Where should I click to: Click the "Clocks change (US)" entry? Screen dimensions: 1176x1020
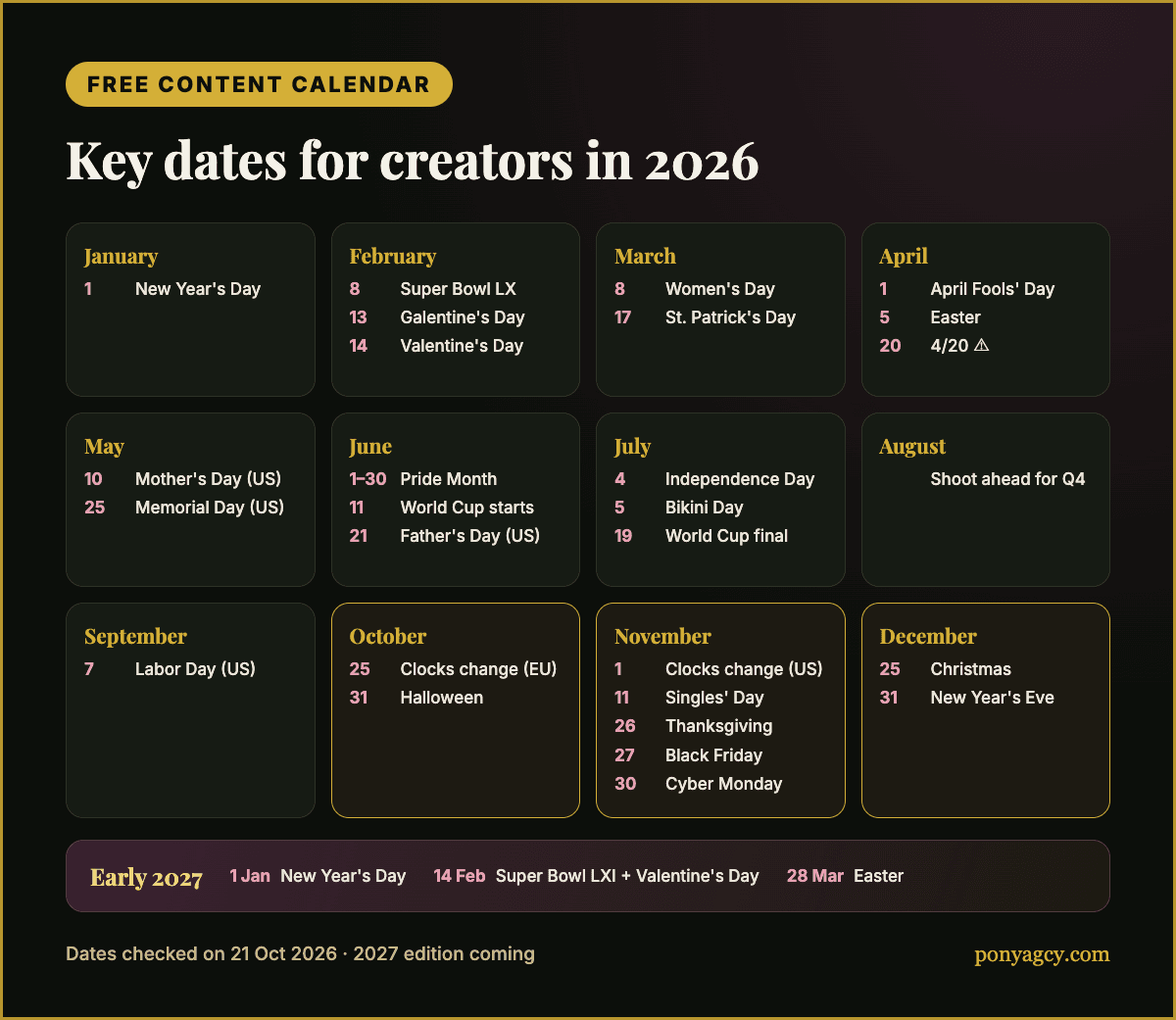pos(744,669)
